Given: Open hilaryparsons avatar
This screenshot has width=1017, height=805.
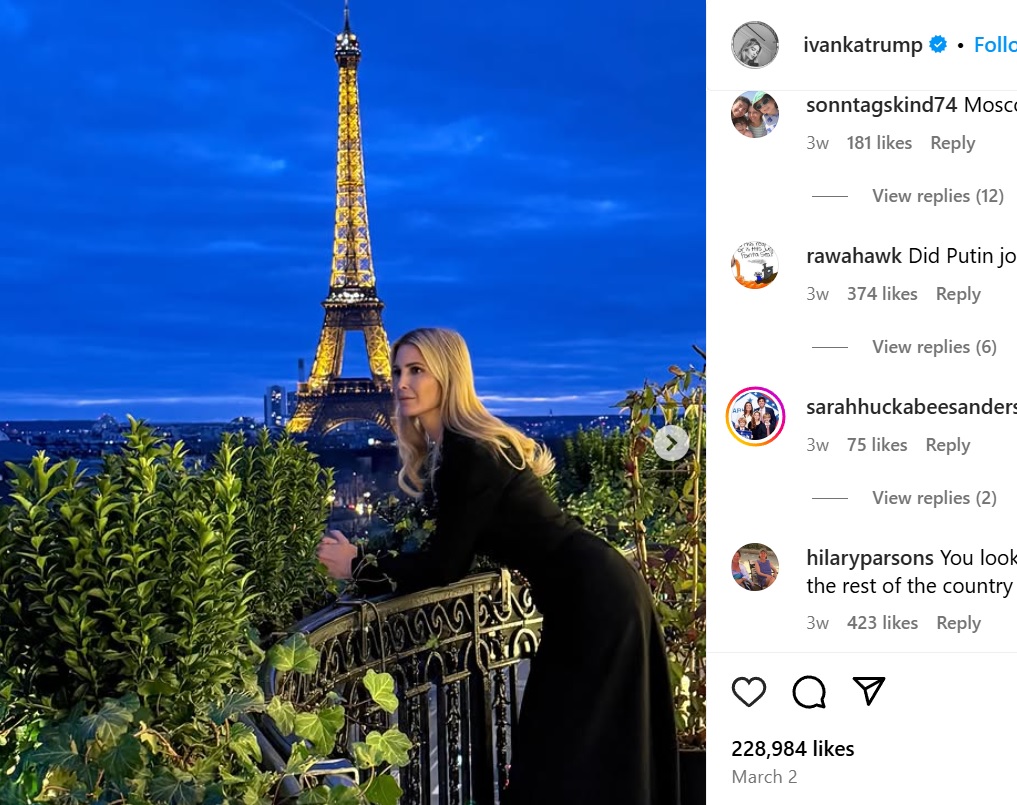Looking at the screenshot, I should point(755,567).
